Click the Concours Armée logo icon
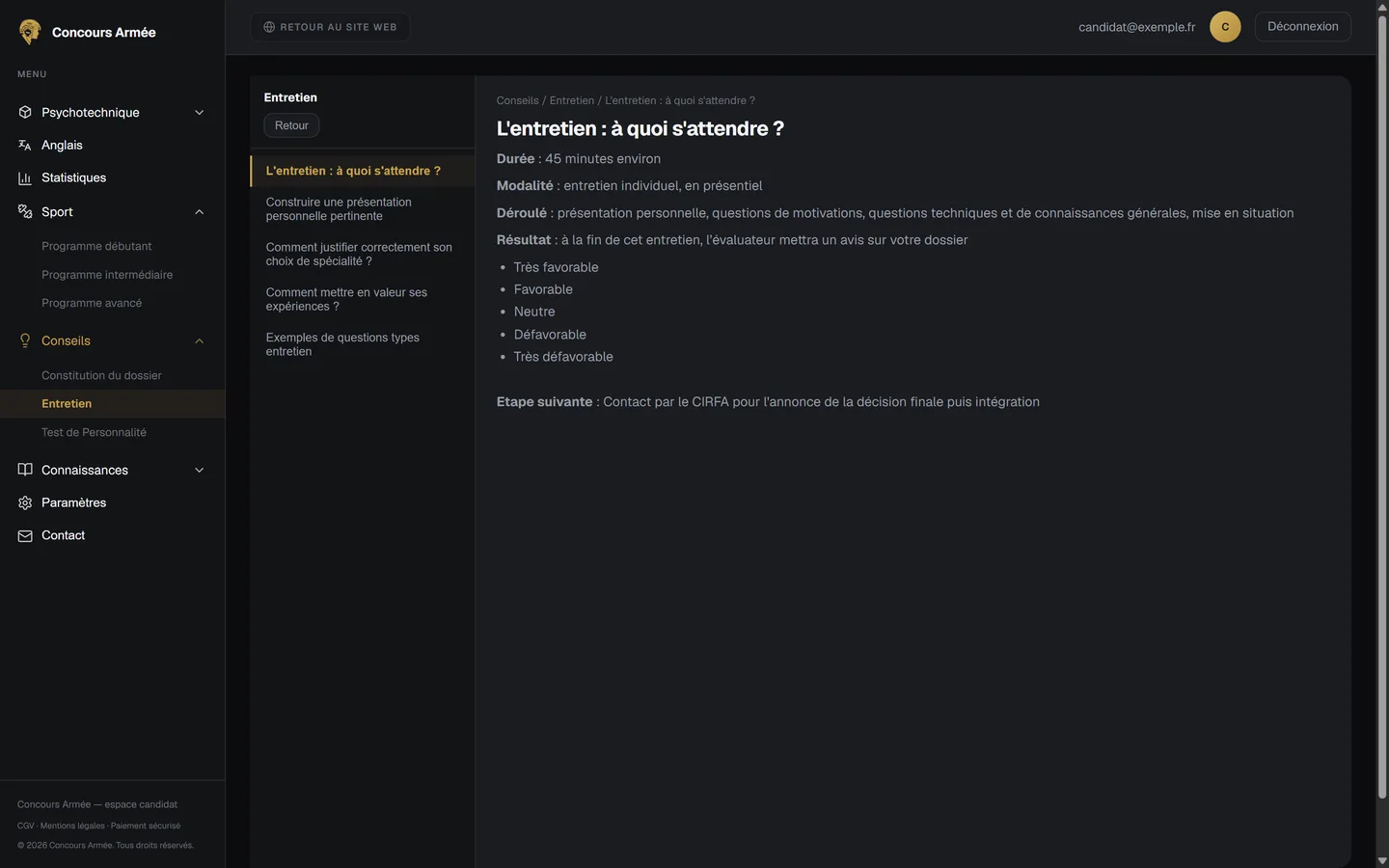 [30, 32]
